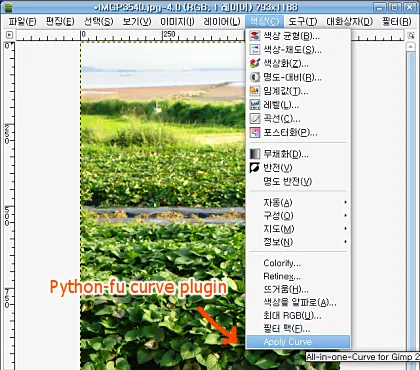This screenshot has height=370, width=420.
Task: Select 뜨거움(H)... from the menu
Action: 298,289
